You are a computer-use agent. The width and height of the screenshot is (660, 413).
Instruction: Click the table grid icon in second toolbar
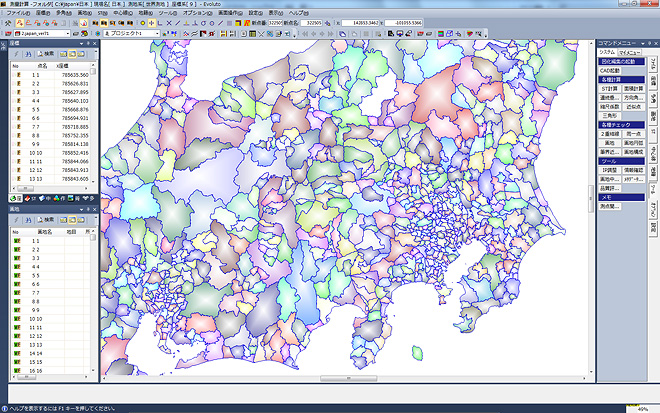[x=253, y=34]
